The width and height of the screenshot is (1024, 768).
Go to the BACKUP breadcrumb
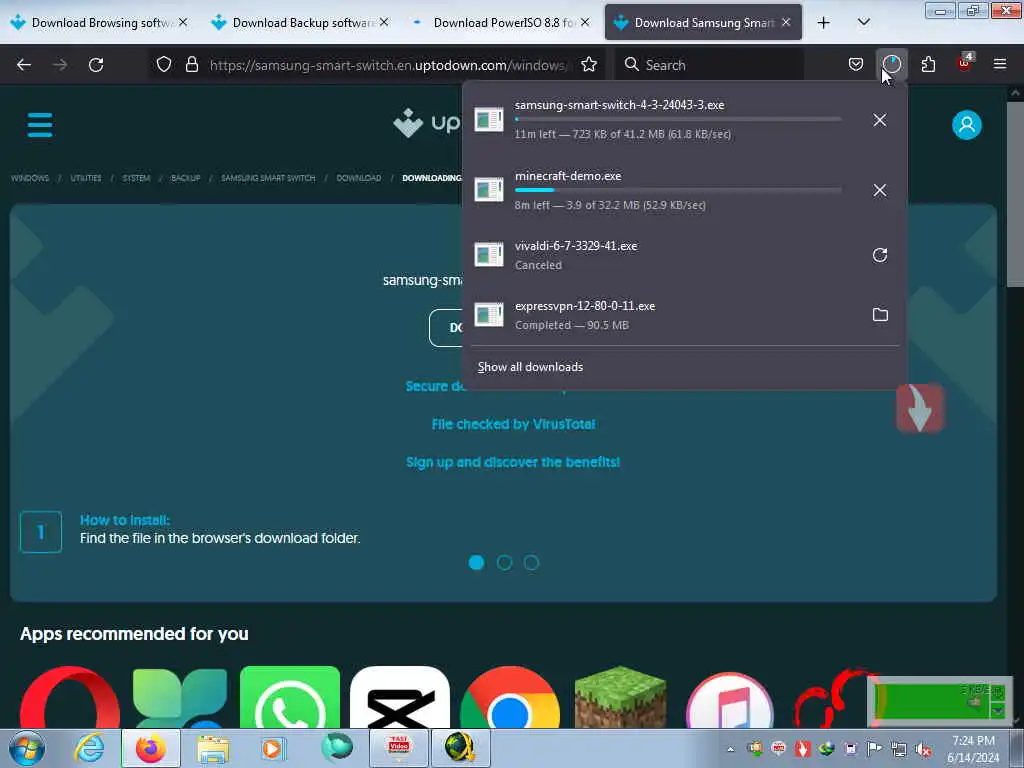pyautogui.click(x=185, y=178)
